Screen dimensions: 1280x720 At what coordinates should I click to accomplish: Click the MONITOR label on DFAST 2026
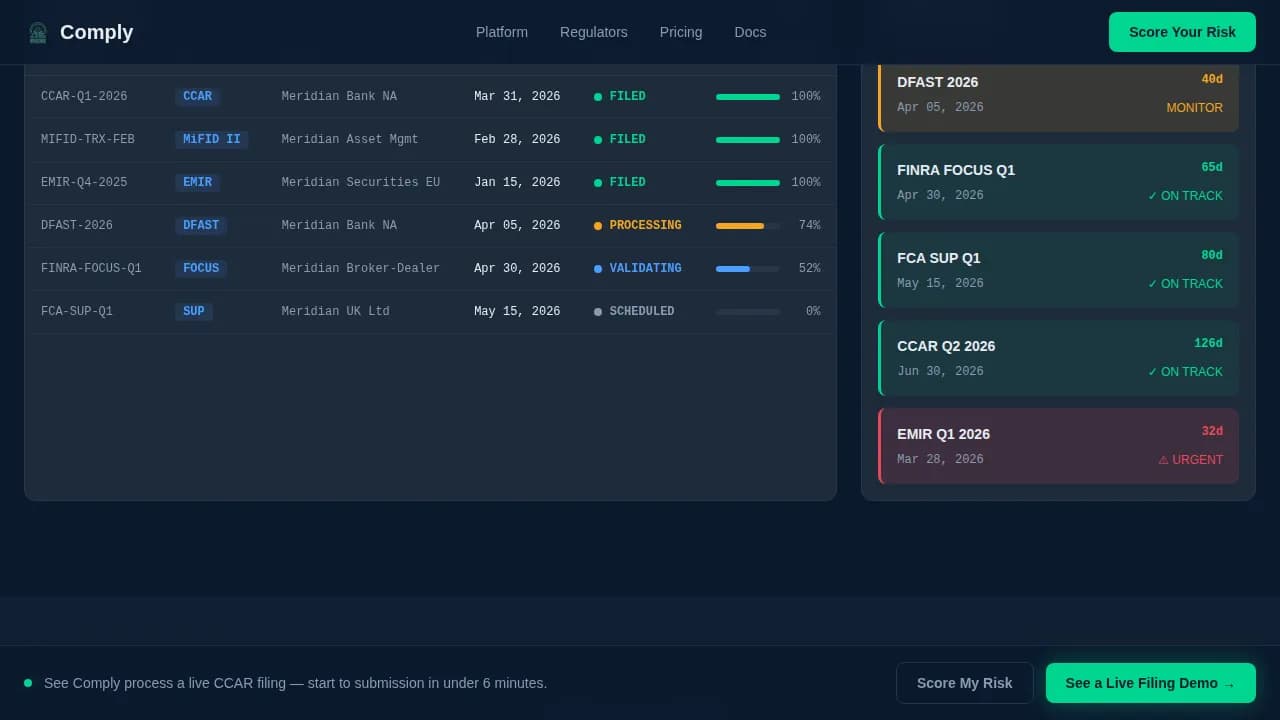[x=1194, y=108]
